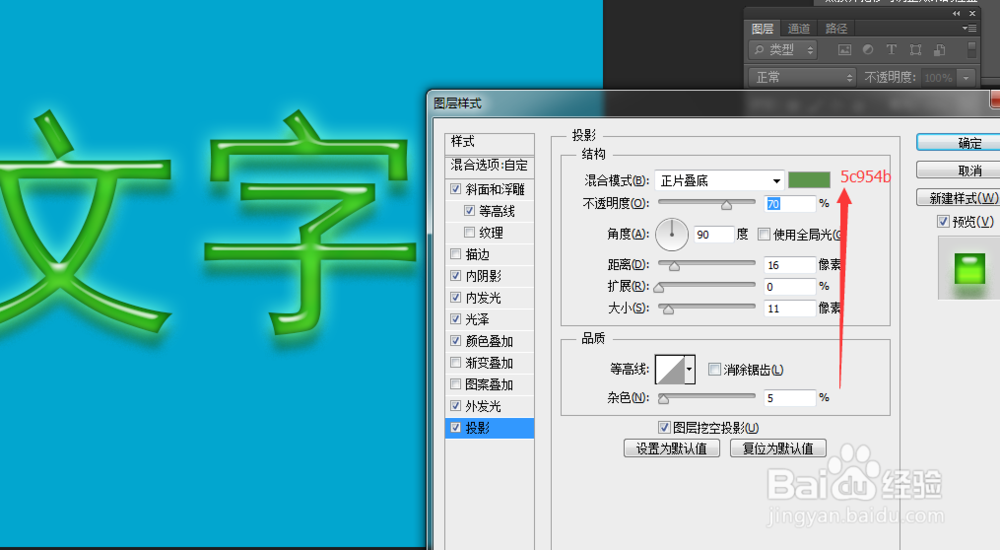Click the spread field showing 0

[790, 286]
